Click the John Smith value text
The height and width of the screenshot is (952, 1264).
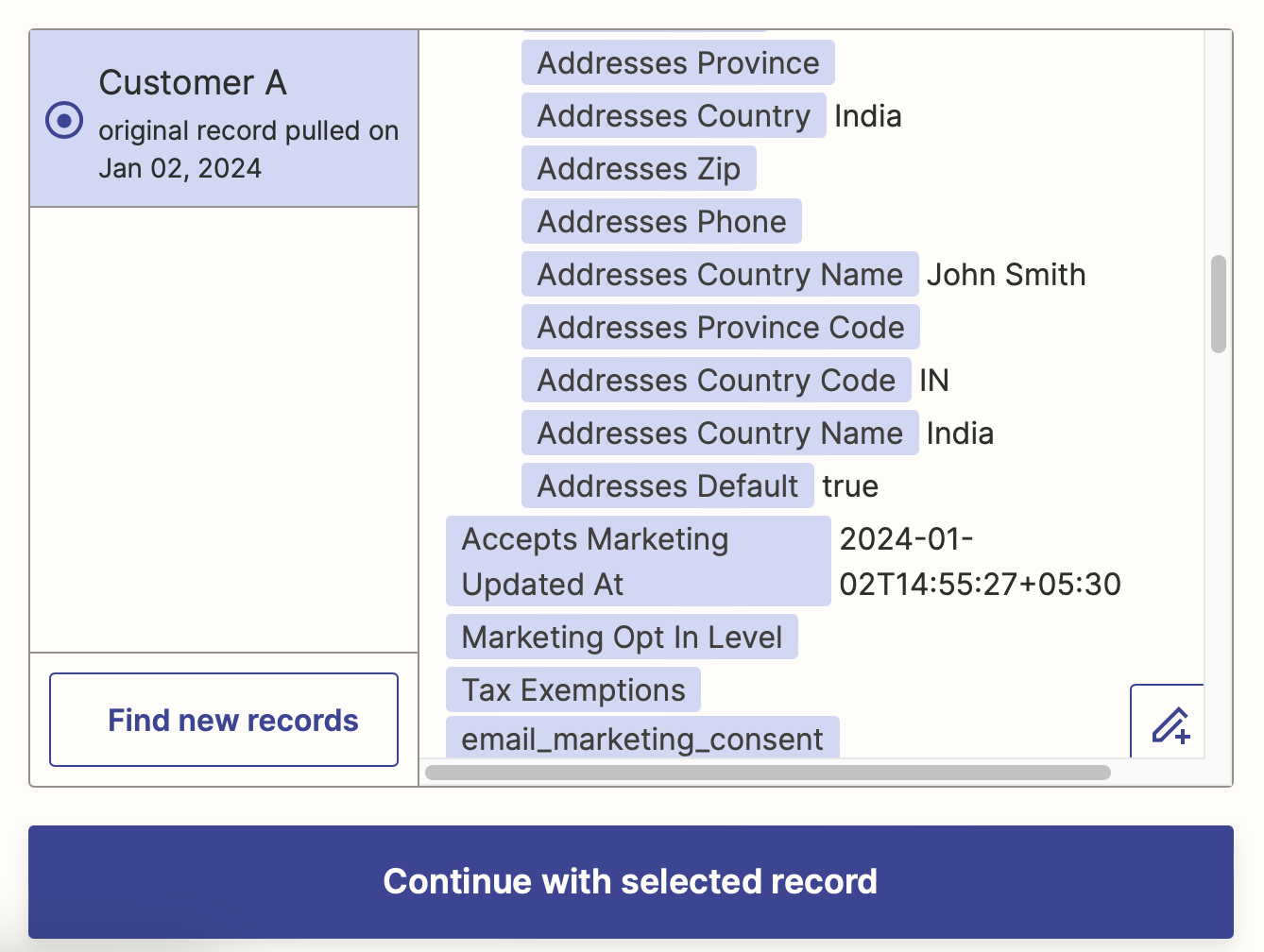pyautogui.click(x=1006, y=274)
